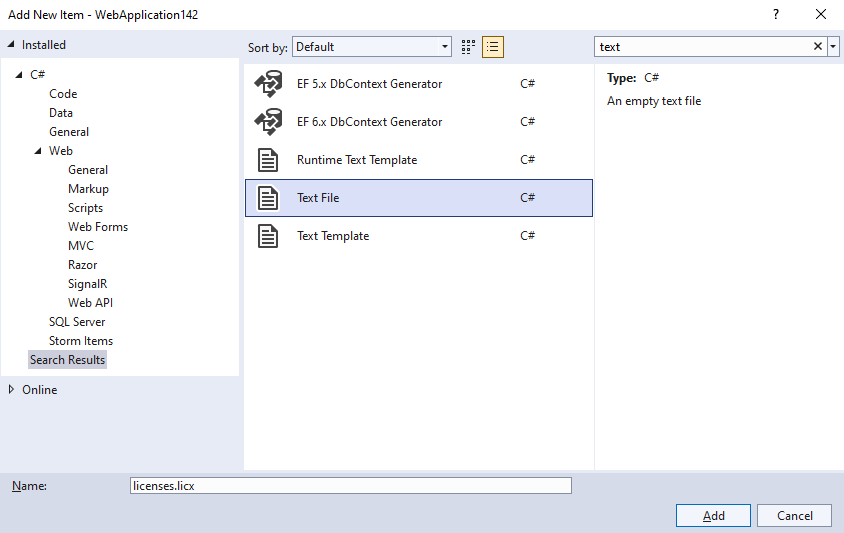This screenshot has width=844, height=533.
Task: Open the Sort by Default dropdown
Action: 371,47
